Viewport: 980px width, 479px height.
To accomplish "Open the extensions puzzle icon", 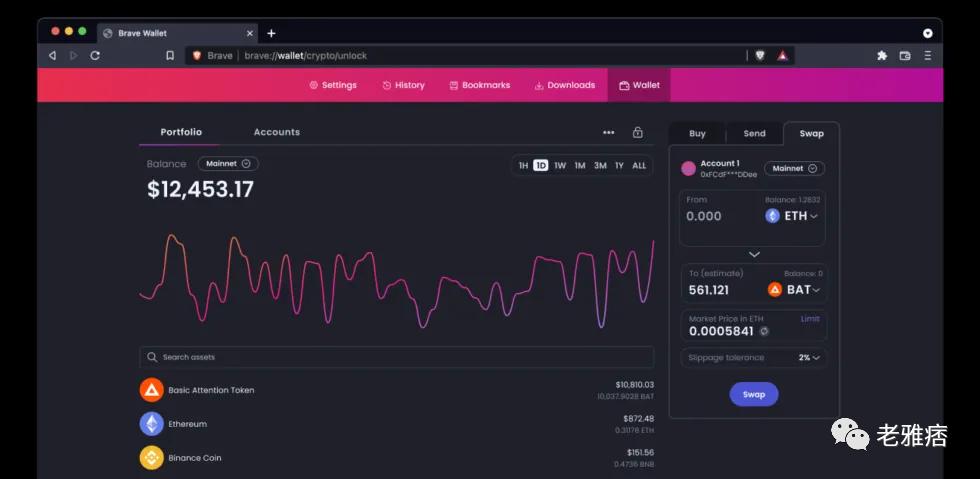I will (882, 56).
